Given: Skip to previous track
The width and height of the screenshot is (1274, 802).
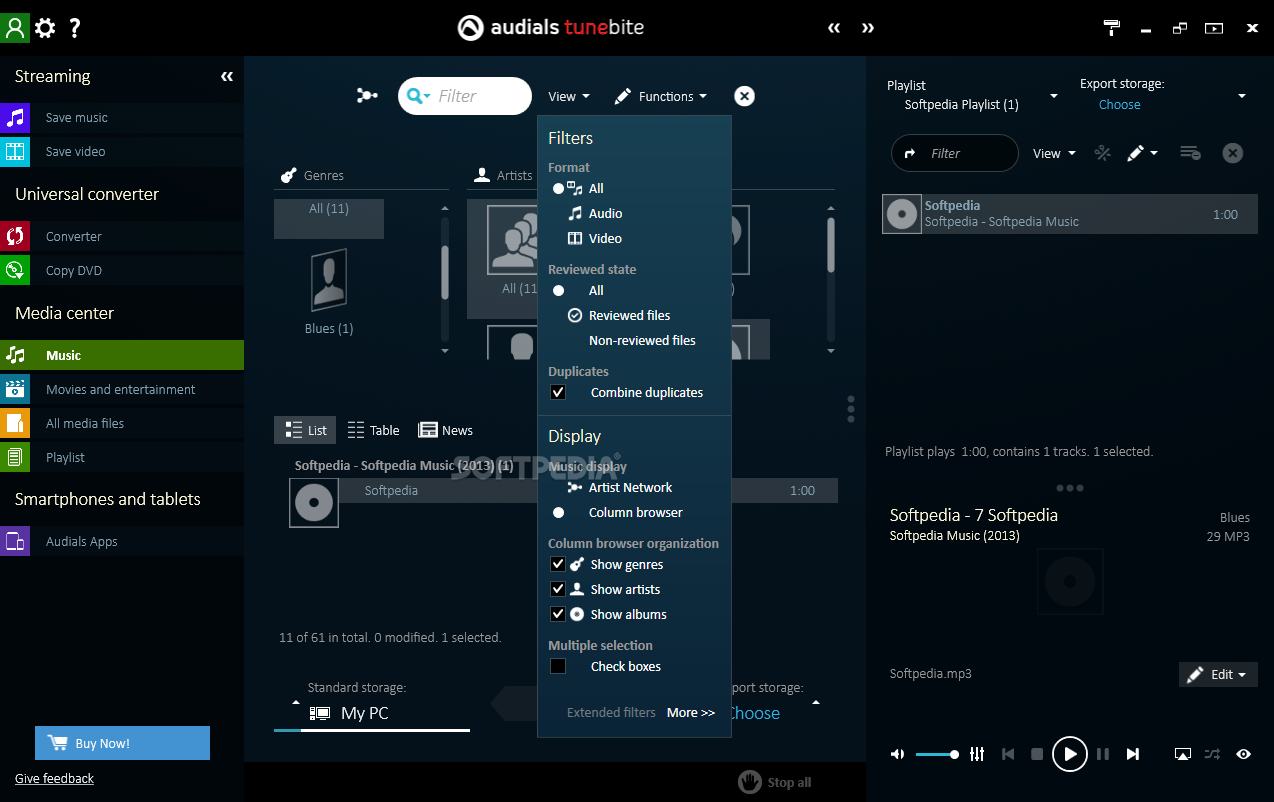Looking at the screenshot, I should [1009, 754].
